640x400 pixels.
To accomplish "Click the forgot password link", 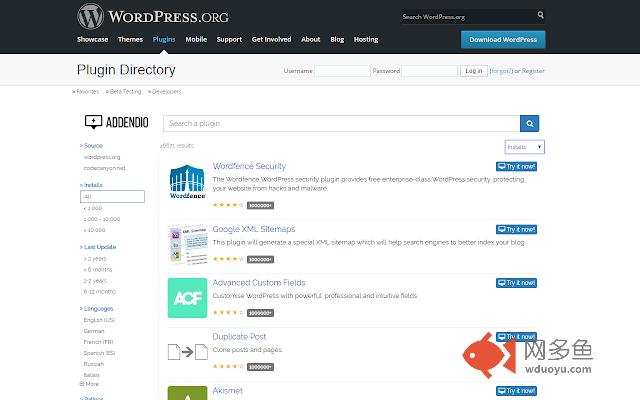I will (501, 71).
